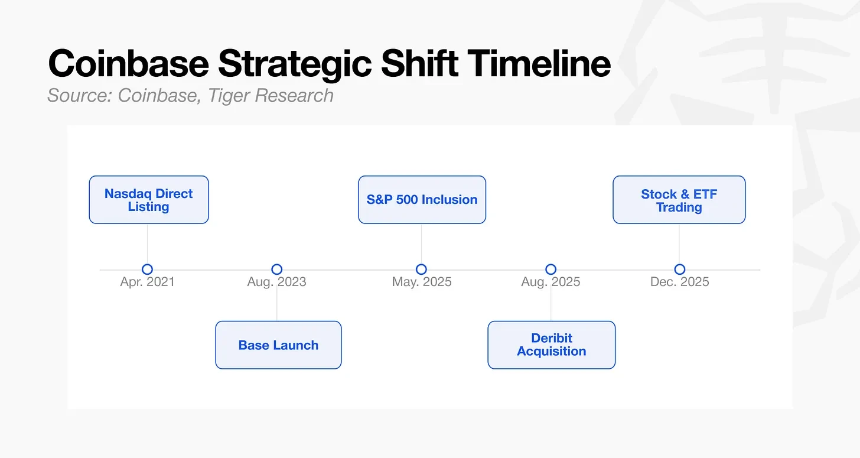
Task: Click the May. 2025 timeline marker circle
Action: click(421, 269)
